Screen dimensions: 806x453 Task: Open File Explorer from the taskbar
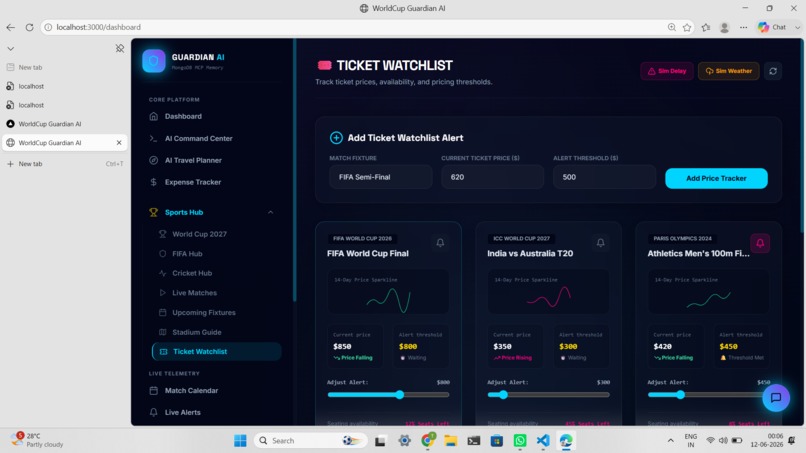tap(450, 441)
